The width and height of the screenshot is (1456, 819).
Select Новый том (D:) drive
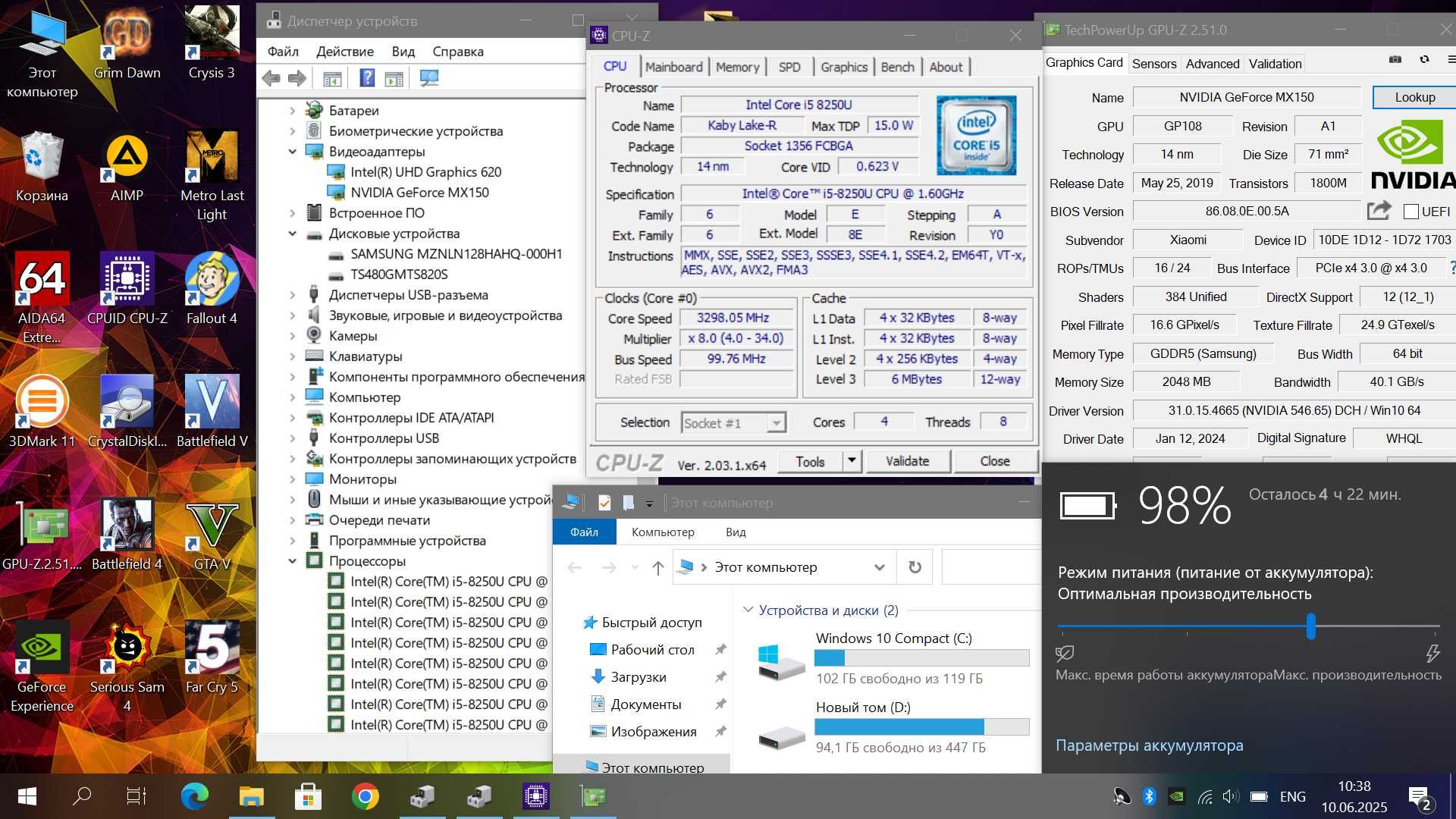point(894,727)
